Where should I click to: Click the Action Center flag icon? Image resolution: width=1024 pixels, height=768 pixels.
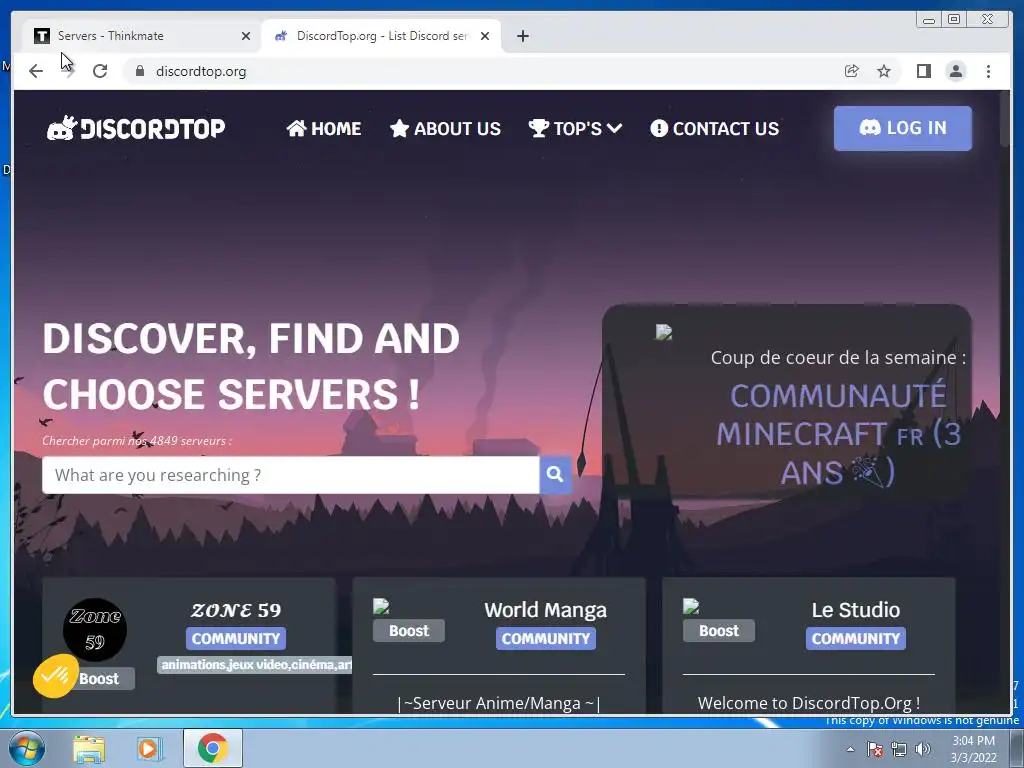coord(875,749)
